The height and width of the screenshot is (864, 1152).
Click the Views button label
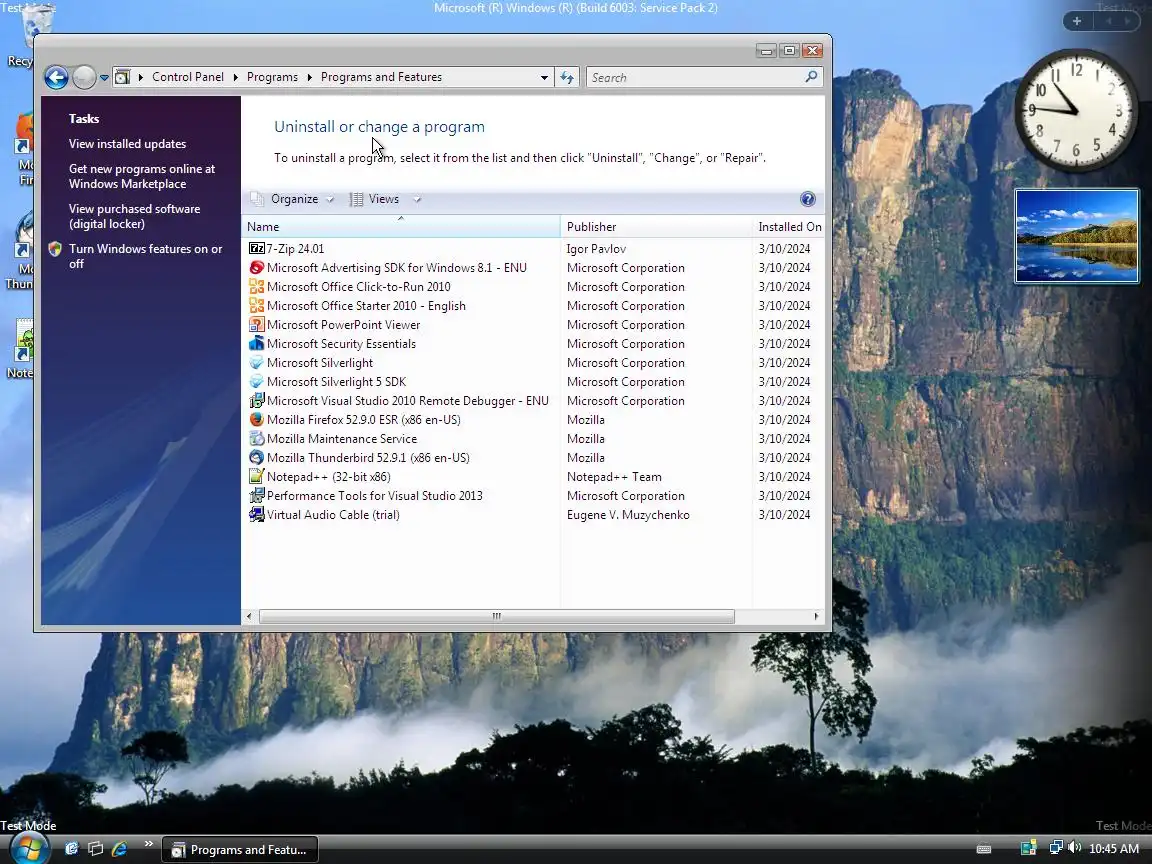click(x=384, y=199)
